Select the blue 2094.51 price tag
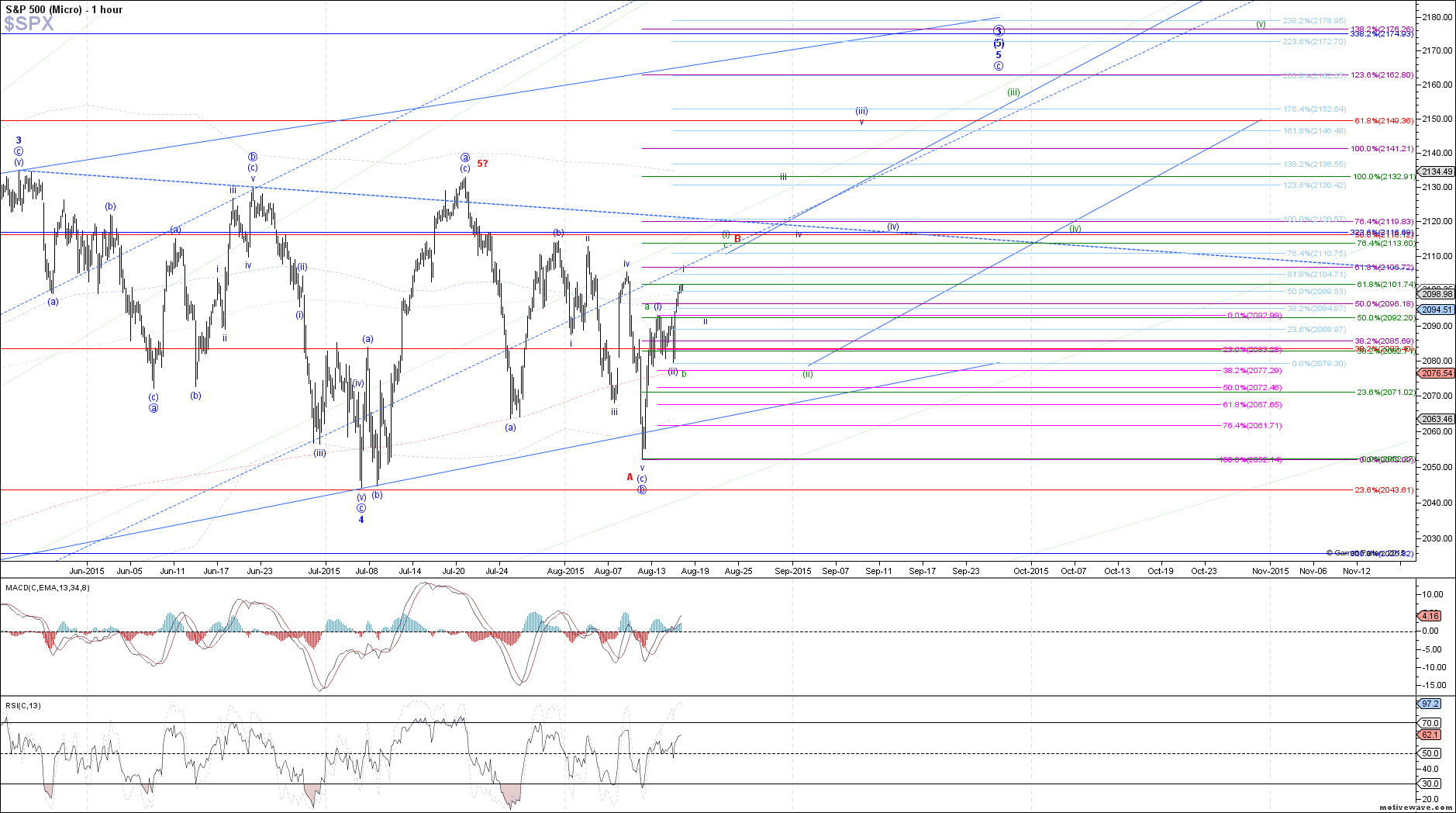The image size is (1456, 813). pyautogui.click(x=1437, y=310)
